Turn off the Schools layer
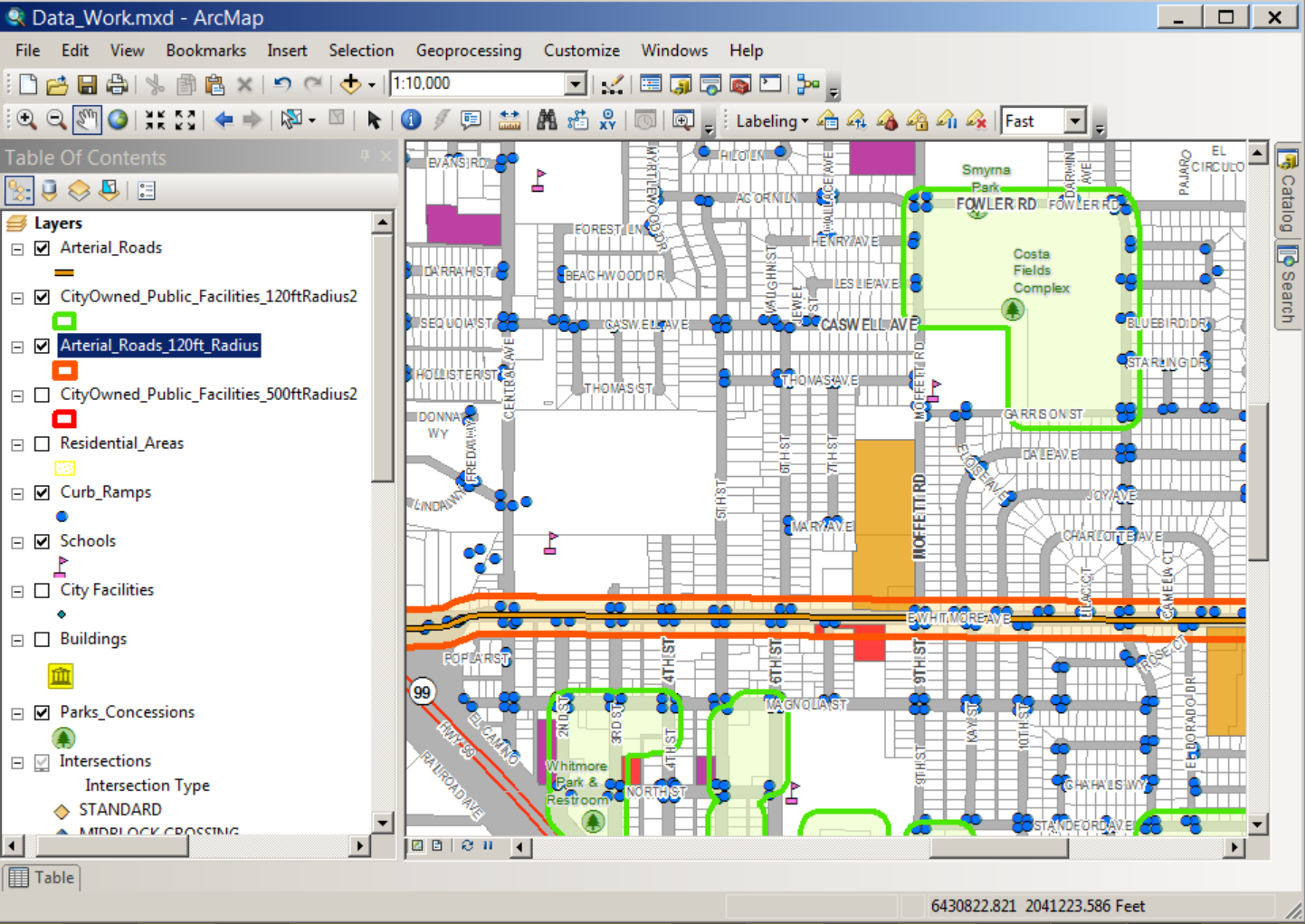Viewport: 1305px width, 924px height. (x=42, y=541)
